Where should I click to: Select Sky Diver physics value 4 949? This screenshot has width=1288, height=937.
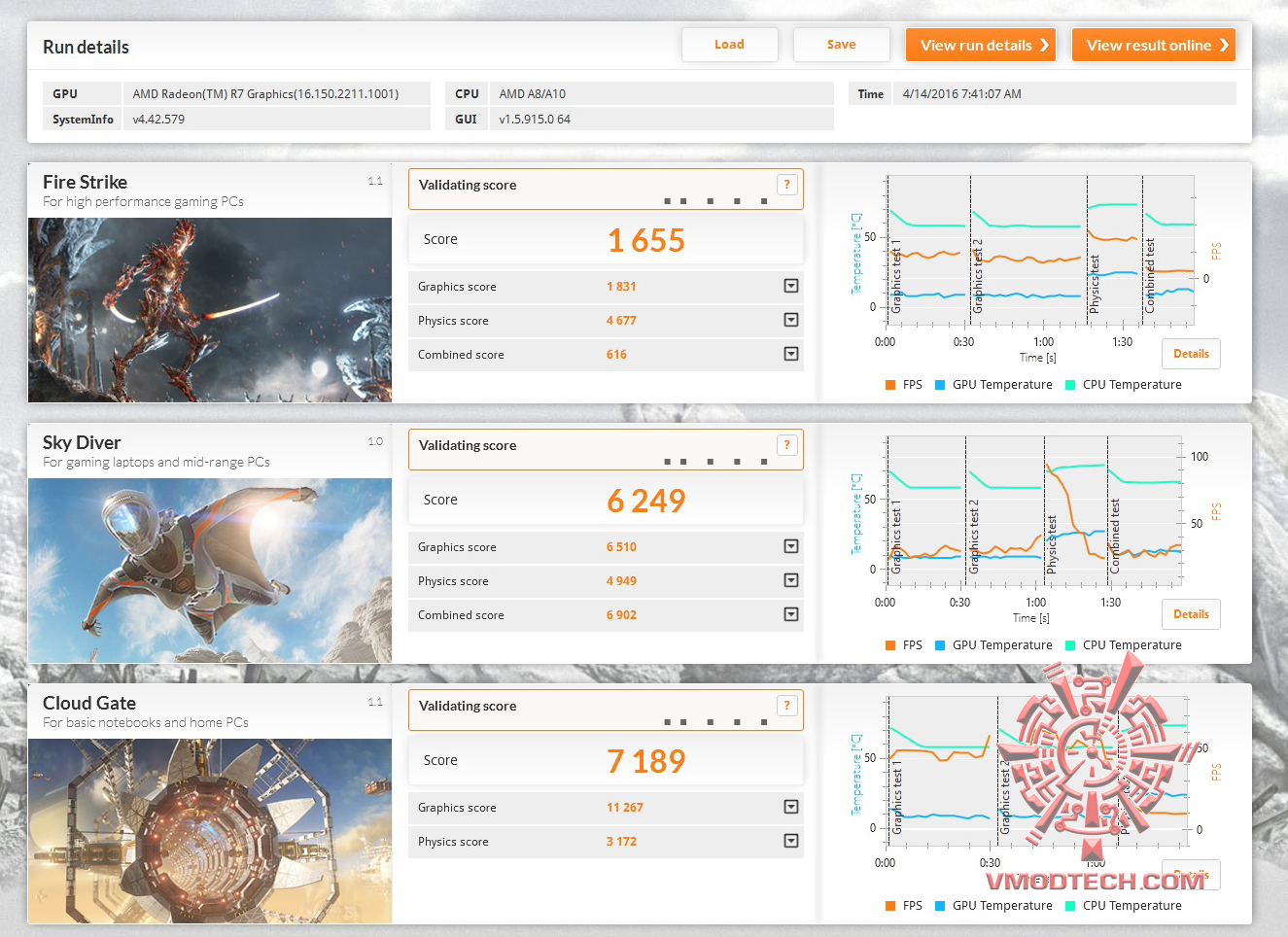point(621,581)
